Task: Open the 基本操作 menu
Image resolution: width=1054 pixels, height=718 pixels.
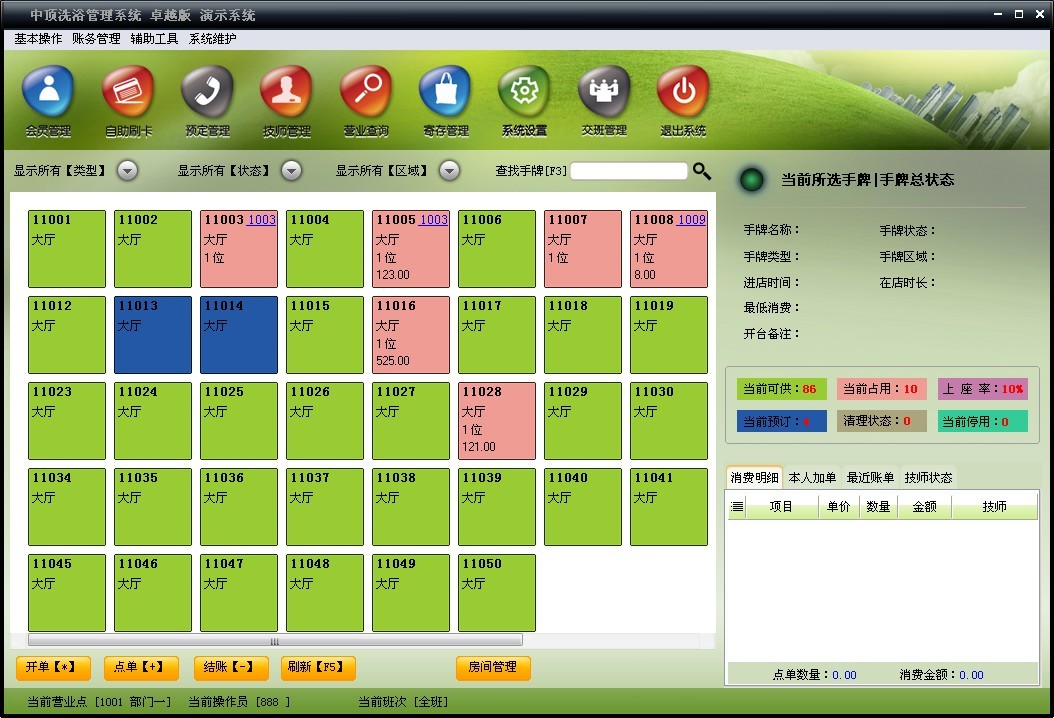Action: (38, 39)
